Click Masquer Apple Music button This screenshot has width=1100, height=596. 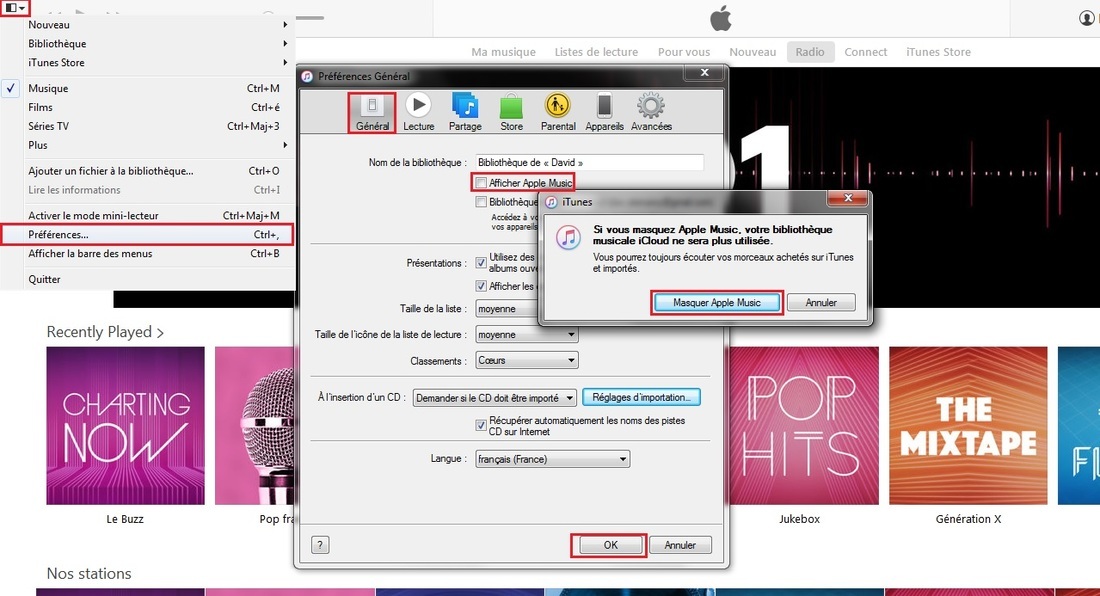716,303
